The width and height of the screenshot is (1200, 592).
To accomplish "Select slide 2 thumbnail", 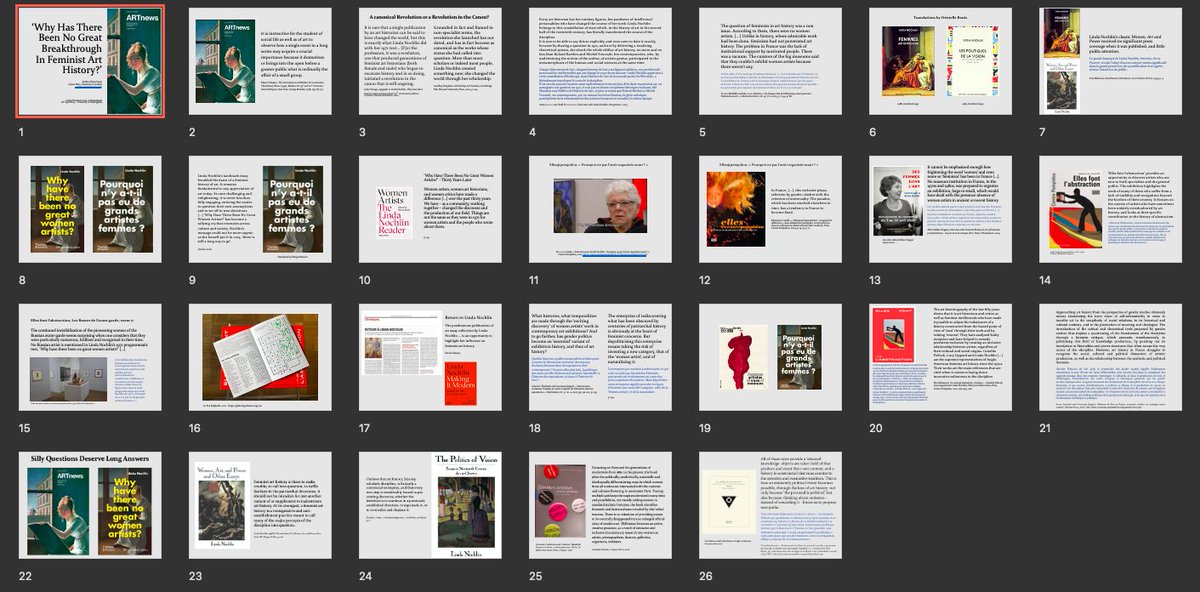I will coord(260,62).
